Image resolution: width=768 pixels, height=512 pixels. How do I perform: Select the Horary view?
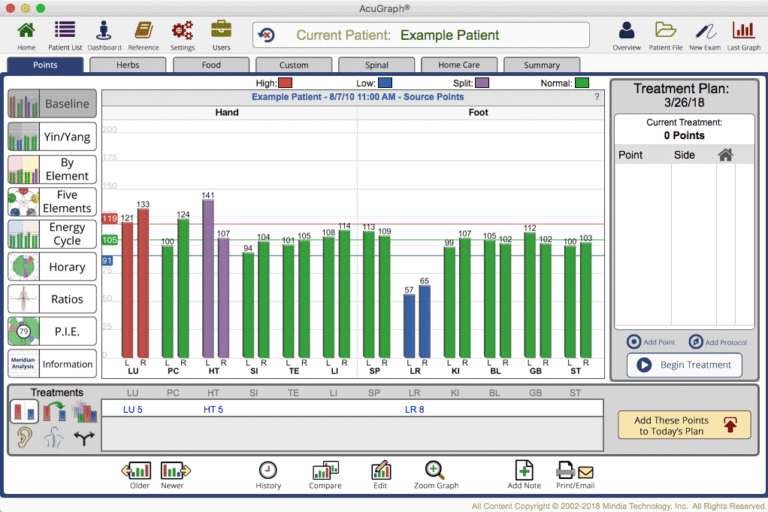pyautogui.click(x=52, y=267)
